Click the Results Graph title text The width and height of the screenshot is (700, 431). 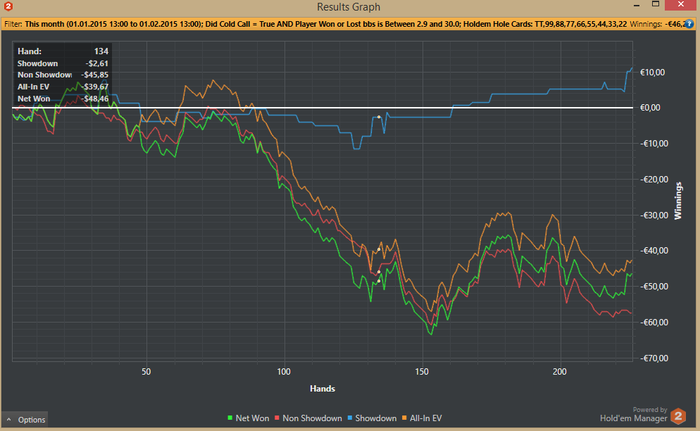349,7
